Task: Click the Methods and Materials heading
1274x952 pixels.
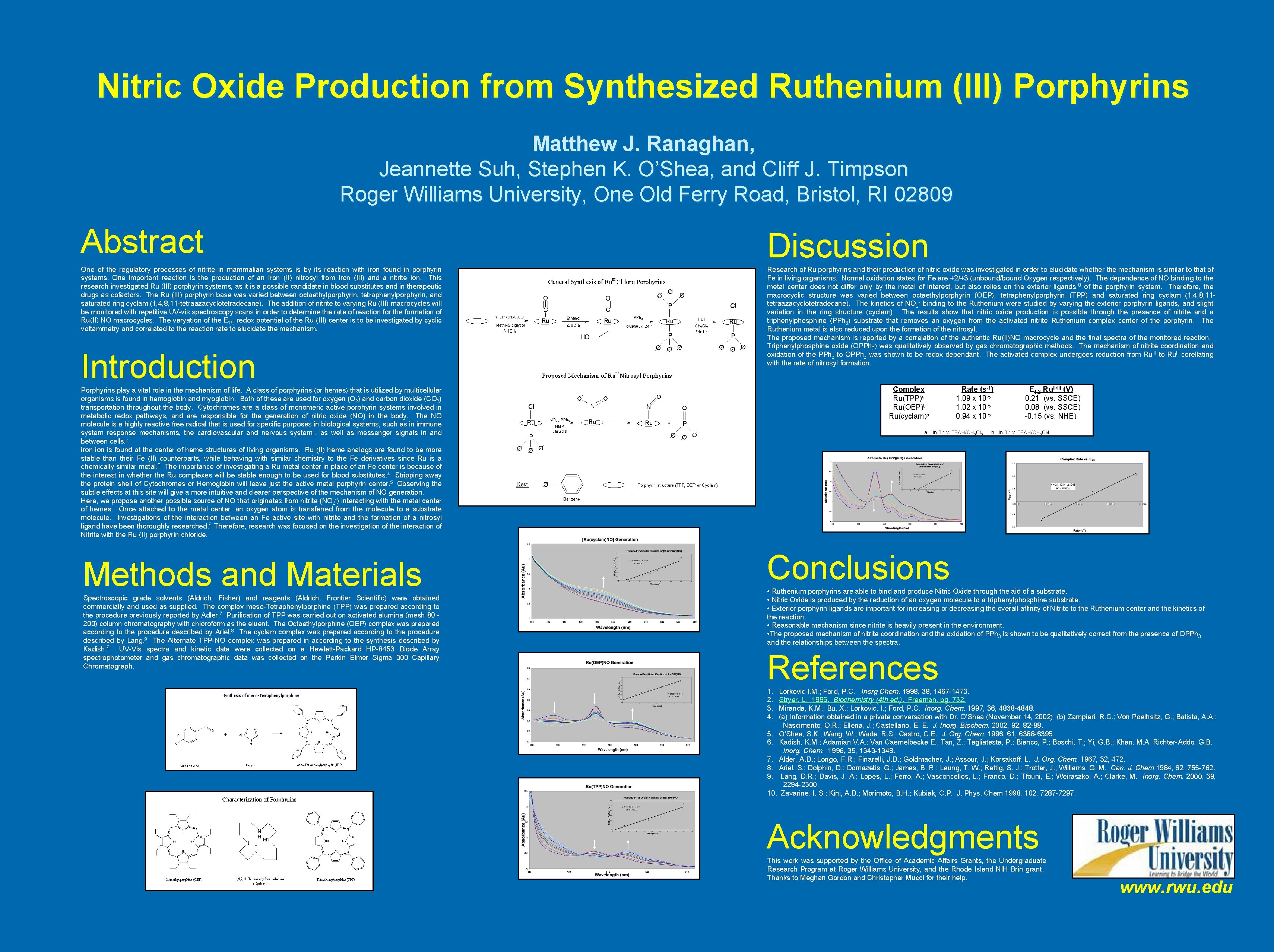Action: pyautogui.click(x=252, y=574)
